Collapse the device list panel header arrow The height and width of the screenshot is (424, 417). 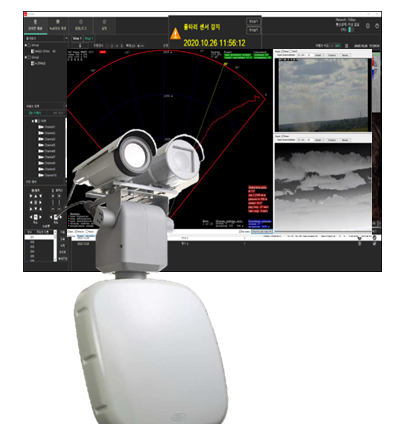(x=66, y=38)
